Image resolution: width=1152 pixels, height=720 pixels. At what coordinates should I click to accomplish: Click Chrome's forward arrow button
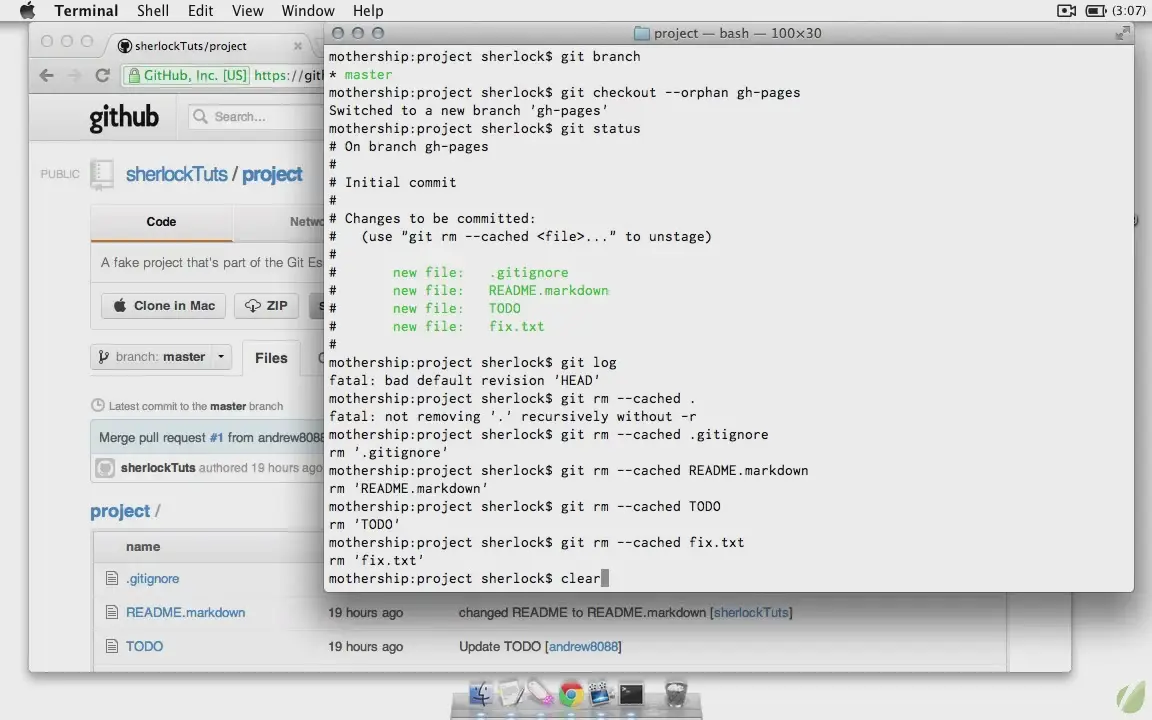tap(73, 75)
